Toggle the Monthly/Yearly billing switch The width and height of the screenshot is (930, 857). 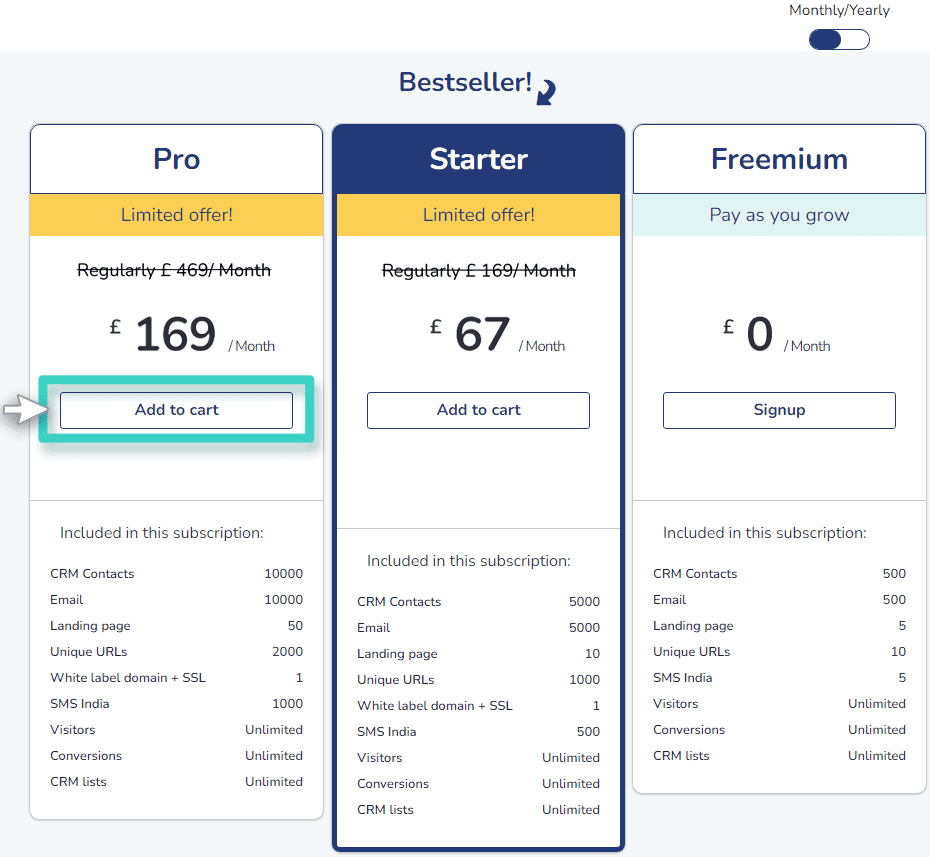pyautogui.click(x=838, y=39)
